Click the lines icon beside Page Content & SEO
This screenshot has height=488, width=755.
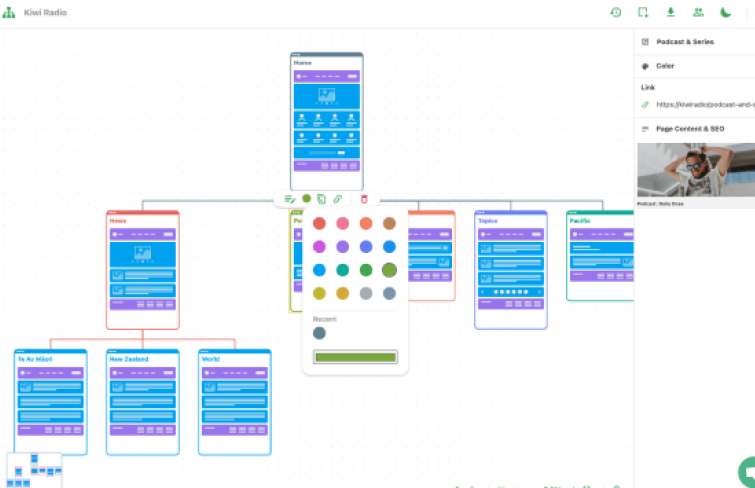645,129
